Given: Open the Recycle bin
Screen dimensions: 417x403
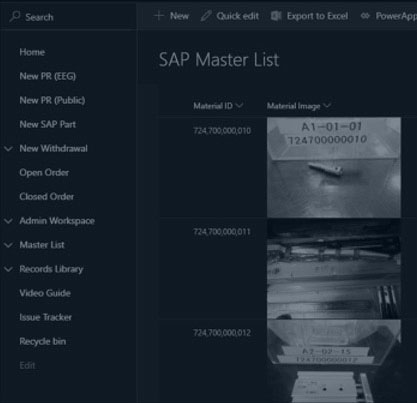Looking at the screenshot, I should point(42,341).
